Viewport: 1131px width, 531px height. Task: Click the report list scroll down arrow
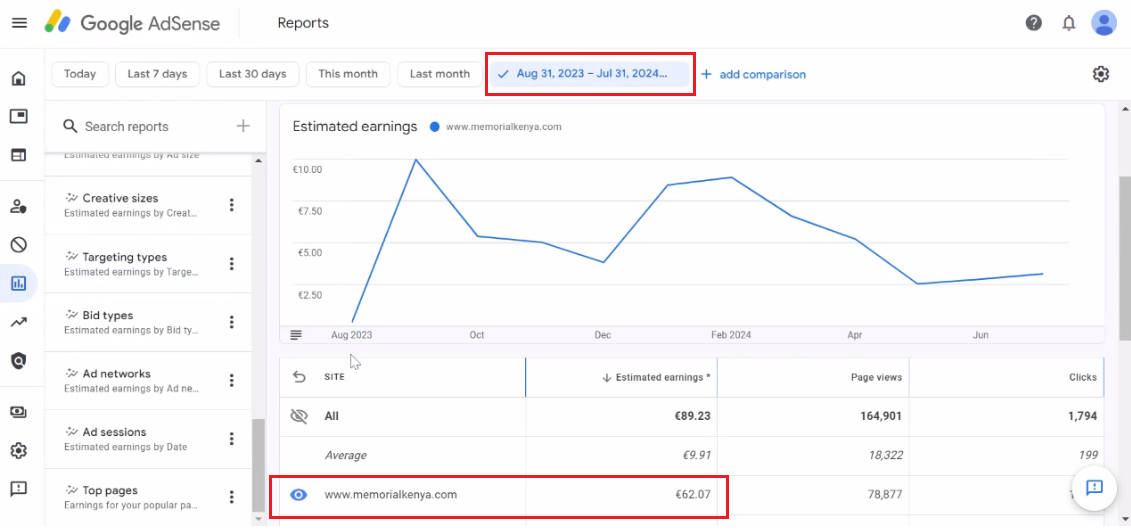[258, 519]
